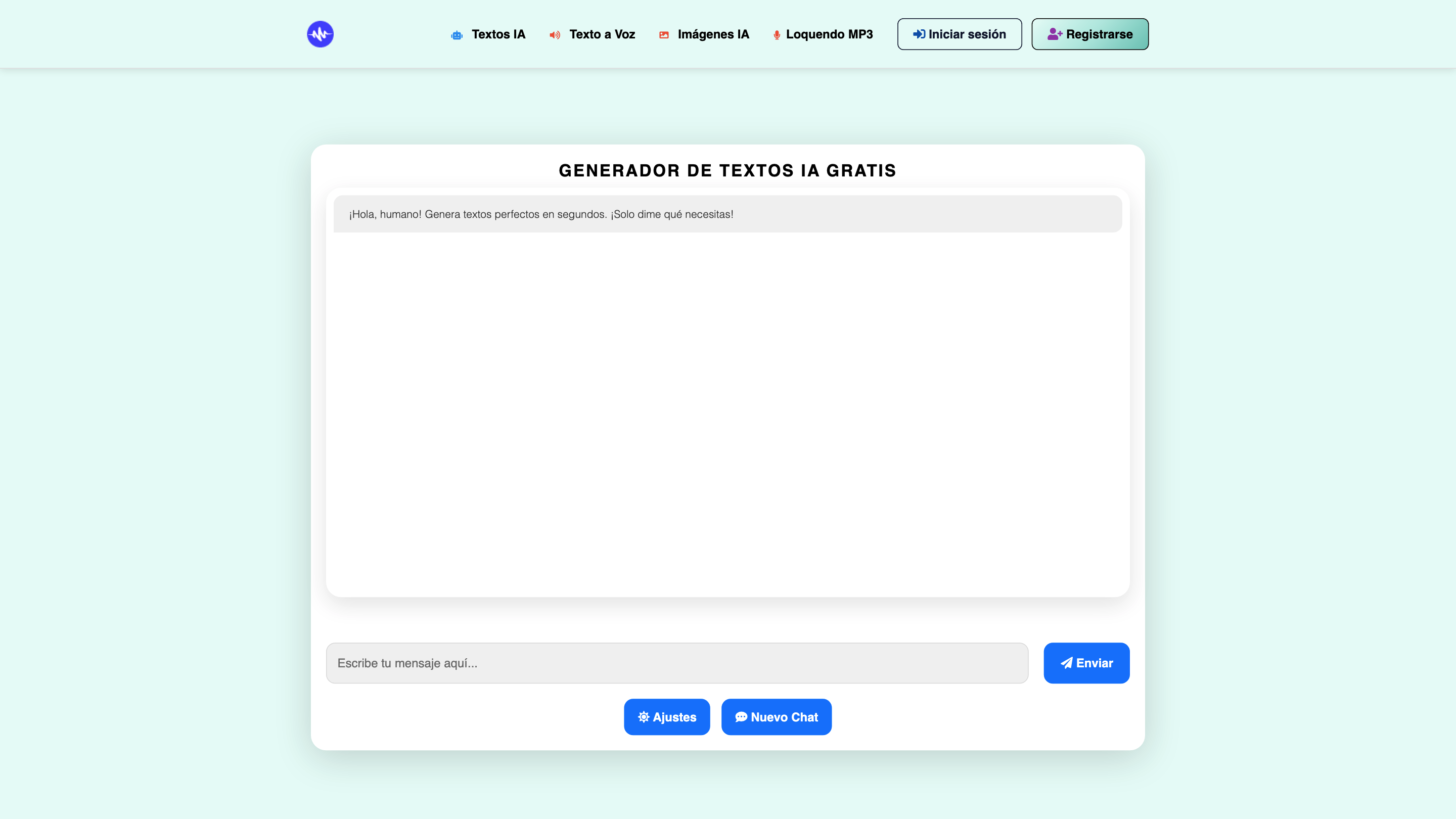Screen dimensions: 1456x819
Task: Go to the Texto a Voz page
Action: click(x=602, y=34)
